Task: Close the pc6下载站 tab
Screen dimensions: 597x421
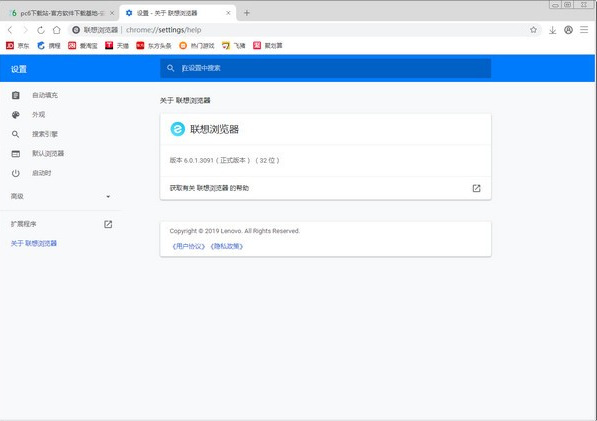Action: coord(112,13)
